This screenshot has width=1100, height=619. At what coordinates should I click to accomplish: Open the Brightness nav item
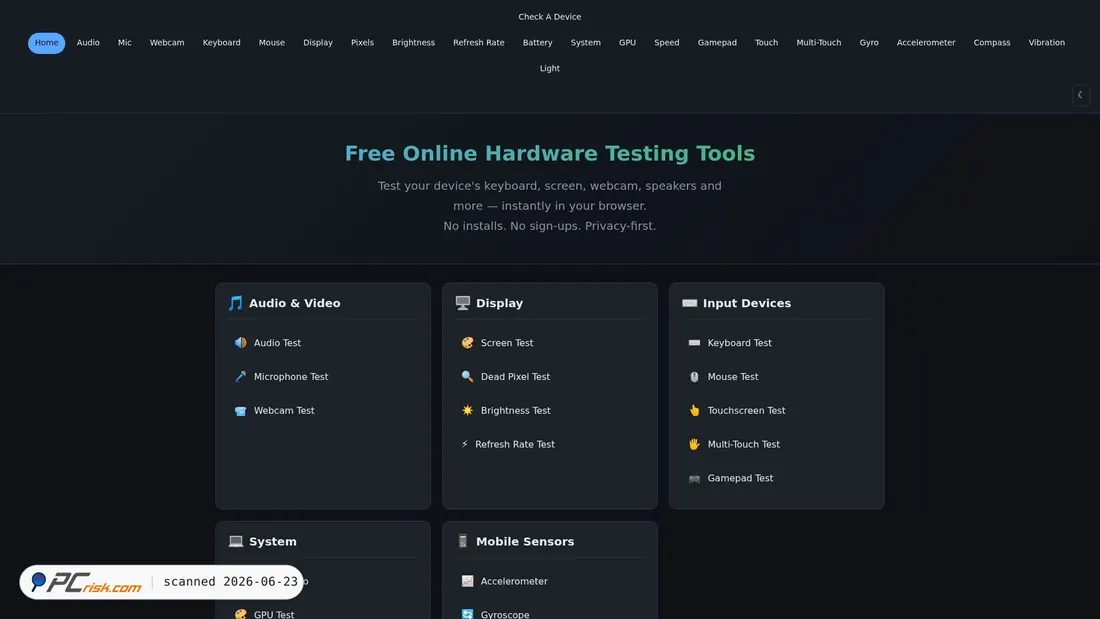click(x=413, y=43)
